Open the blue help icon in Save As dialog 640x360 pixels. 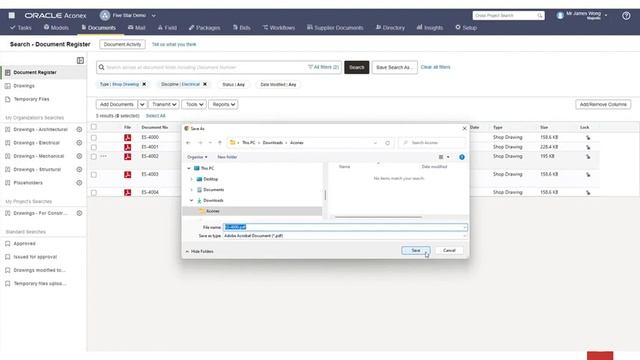coord(462,157)
